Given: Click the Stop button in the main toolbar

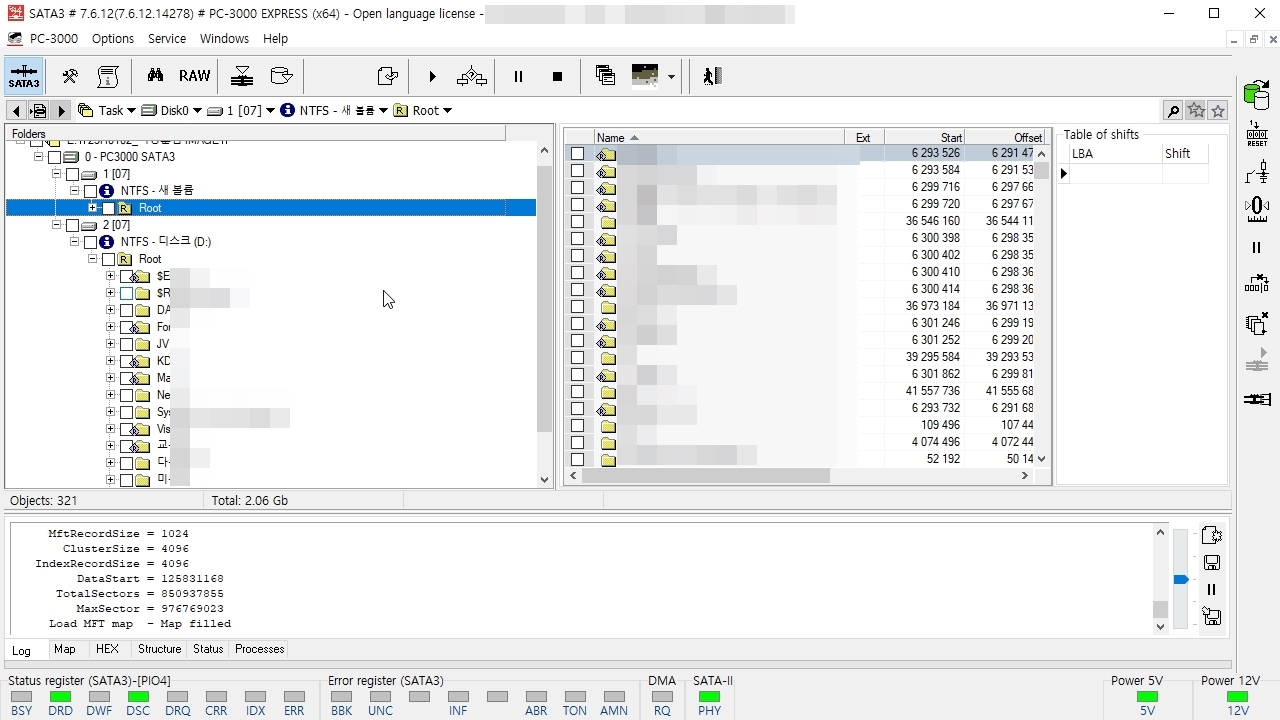Looking at the screenshot, I should [x=558, y=76].
